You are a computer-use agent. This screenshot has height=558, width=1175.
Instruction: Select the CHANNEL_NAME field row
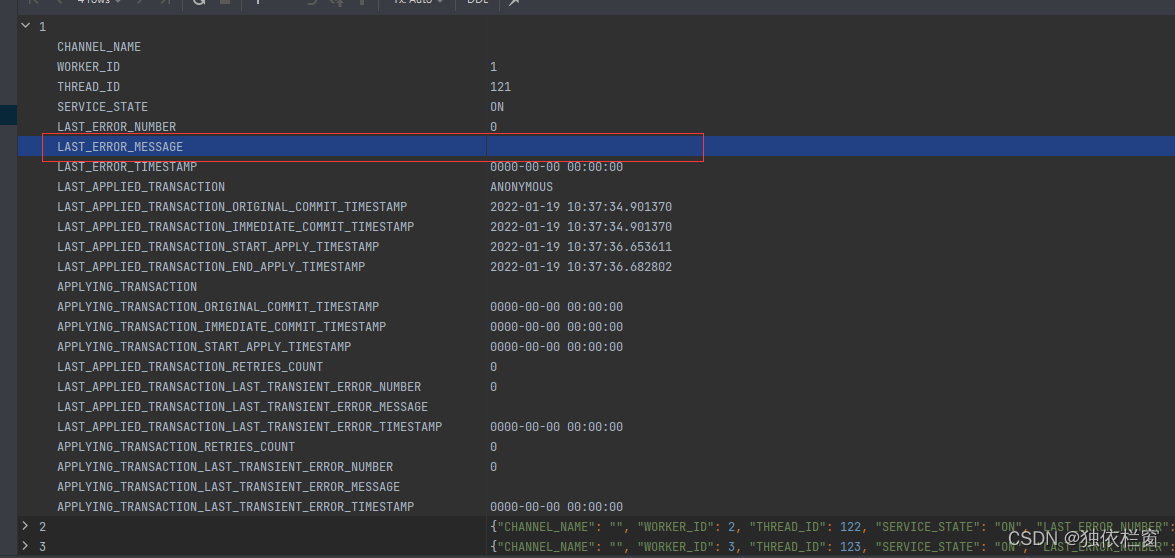pos(596,46)
